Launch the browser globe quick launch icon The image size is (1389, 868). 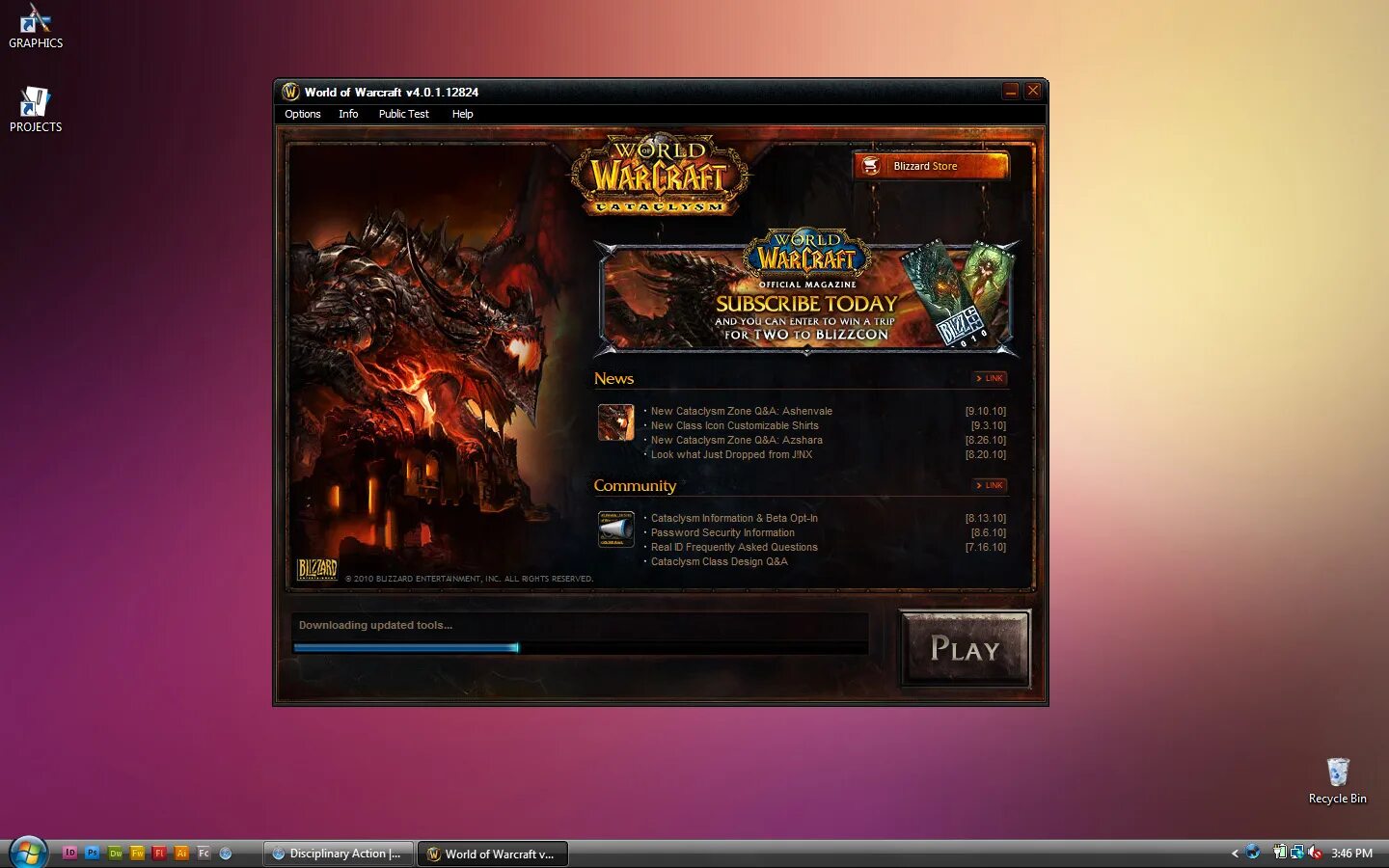click(226, 853)
